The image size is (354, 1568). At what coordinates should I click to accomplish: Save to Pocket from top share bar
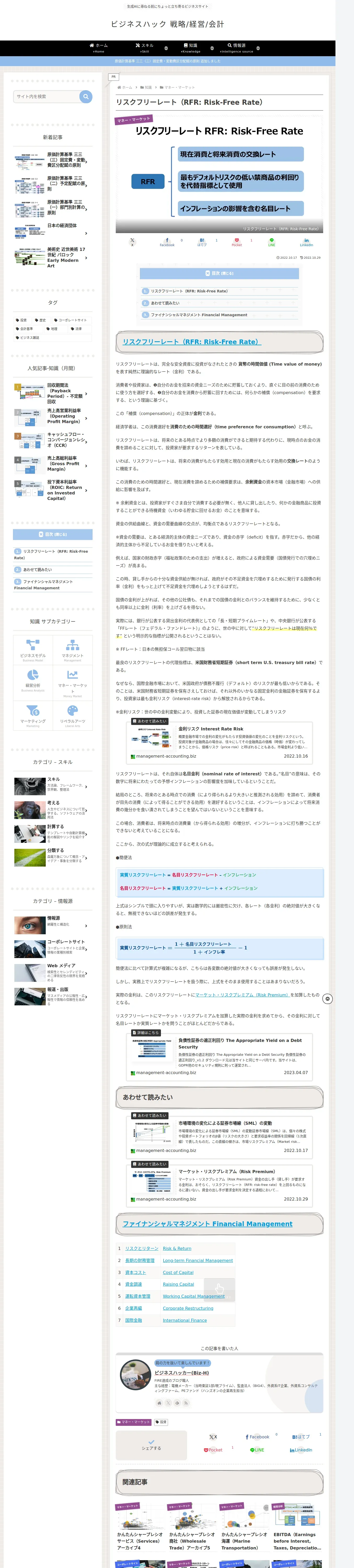(237, 242)
